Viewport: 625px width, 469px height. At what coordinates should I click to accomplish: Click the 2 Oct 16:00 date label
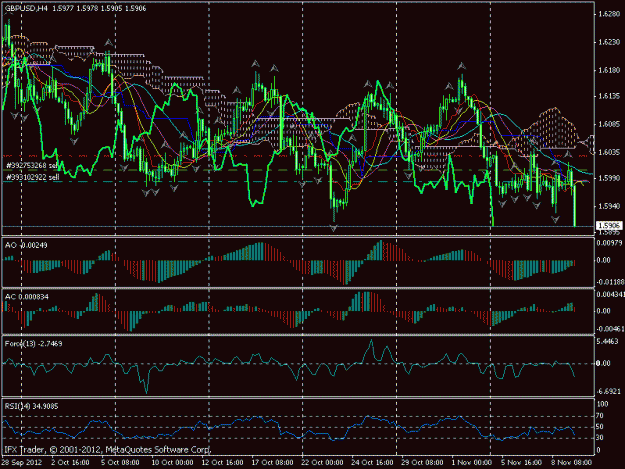coord(70,463)
